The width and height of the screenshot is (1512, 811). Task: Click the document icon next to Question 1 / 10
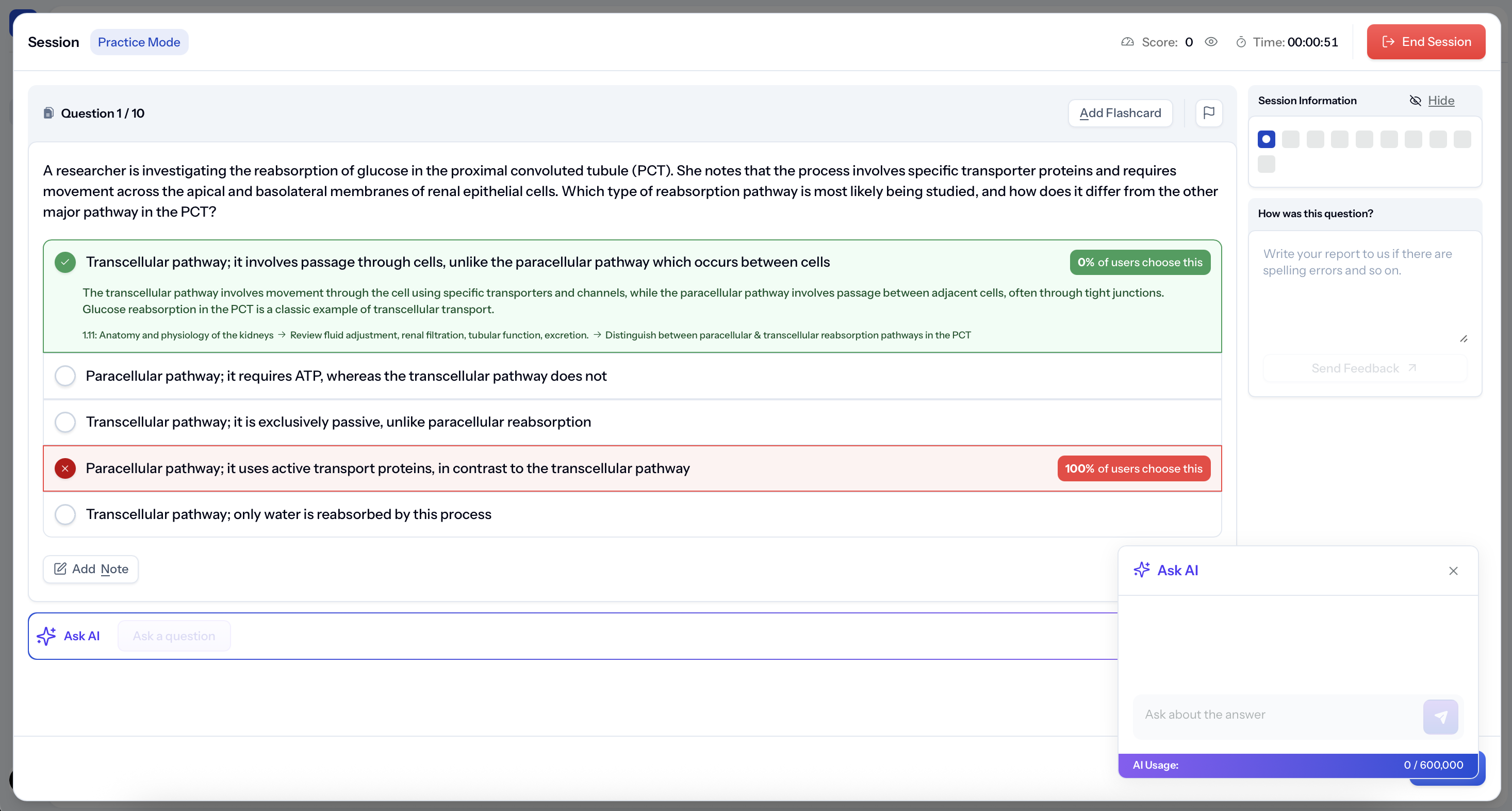pyautogui.click(x=48, y=113)
